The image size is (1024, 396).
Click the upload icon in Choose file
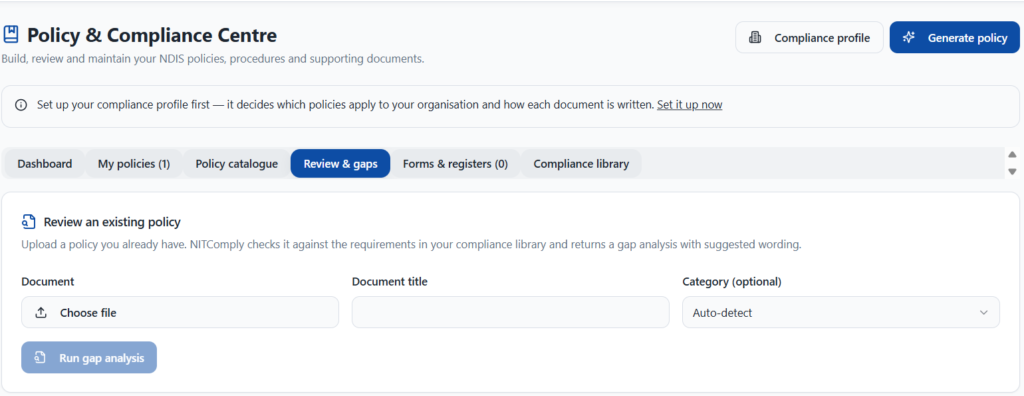click(x=41, y=313)
